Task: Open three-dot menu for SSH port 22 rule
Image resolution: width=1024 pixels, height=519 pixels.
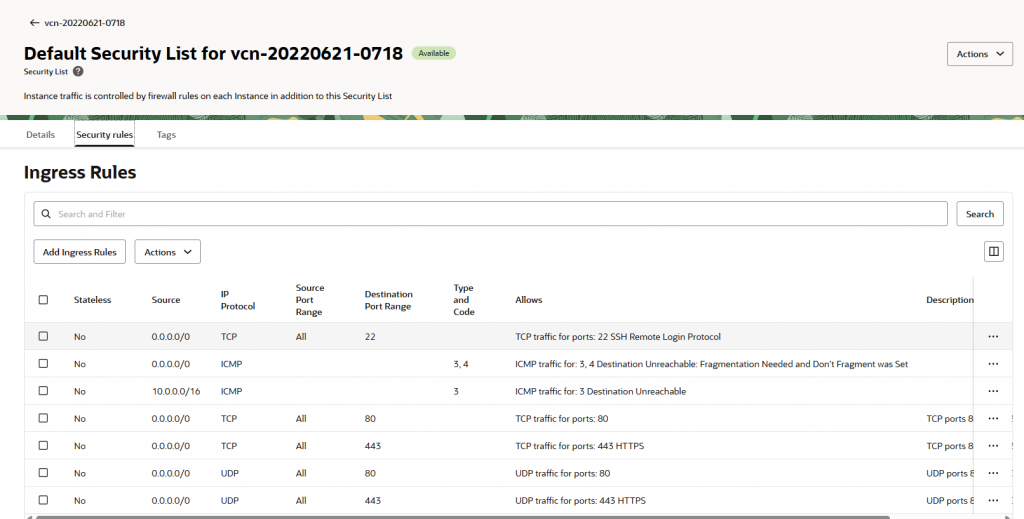Action: pyautogui.click(x=992, y=337)
